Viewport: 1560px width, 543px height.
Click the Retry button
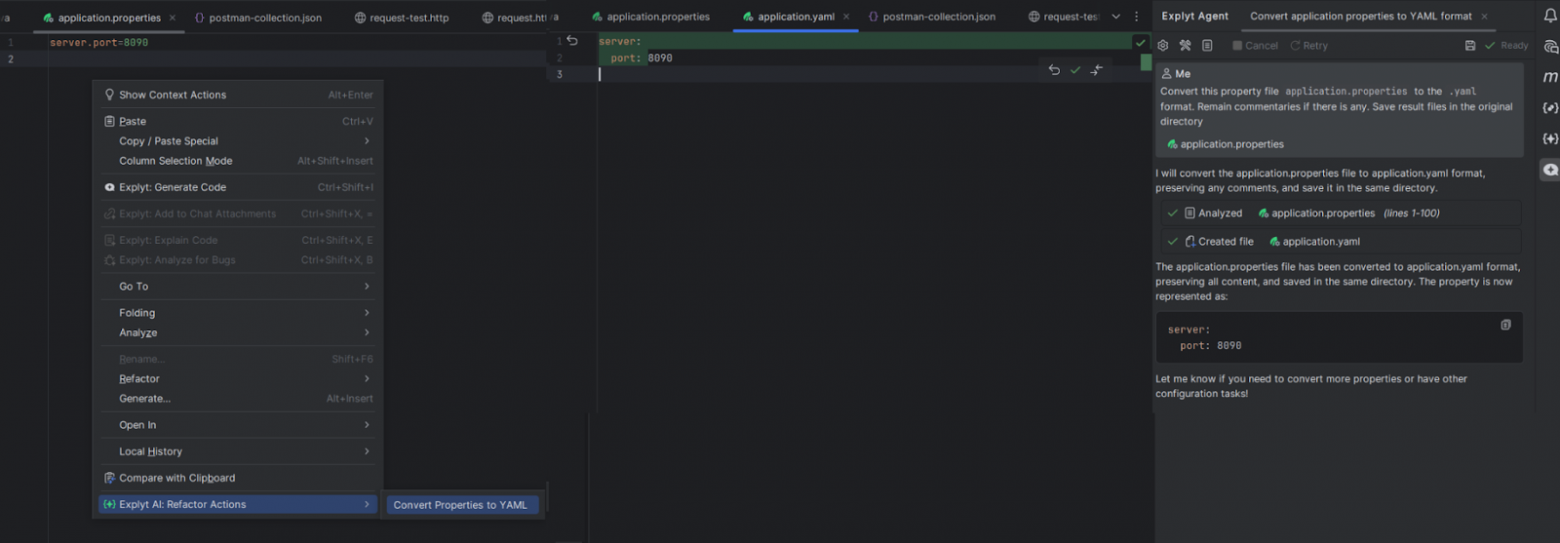click(x=1309, y=46)
